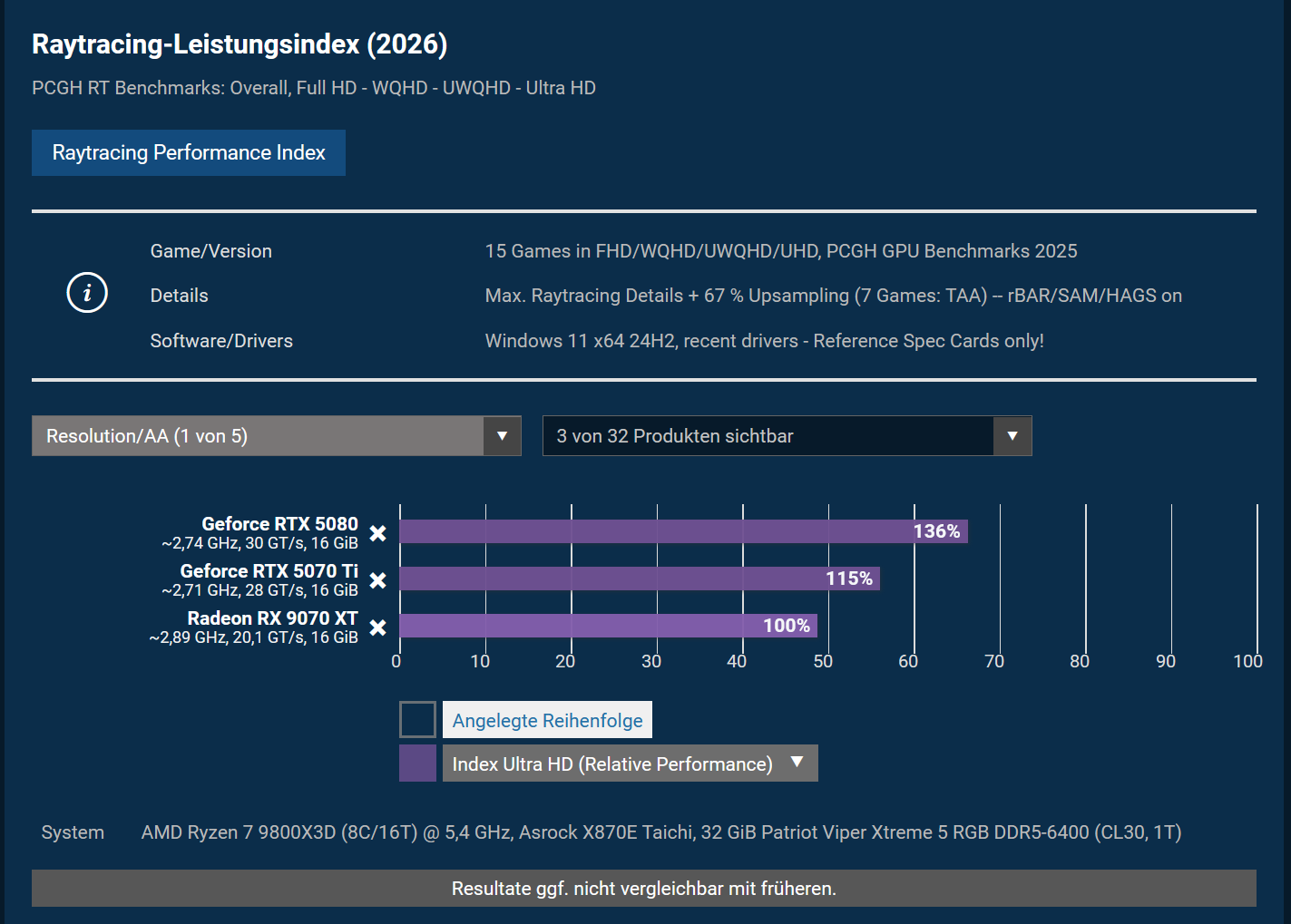Click the PCGH RT Benchmarks subtitle text
The height and width of the screenshot is (924, 1291).
pyautogui.click(x=314, y=88)
